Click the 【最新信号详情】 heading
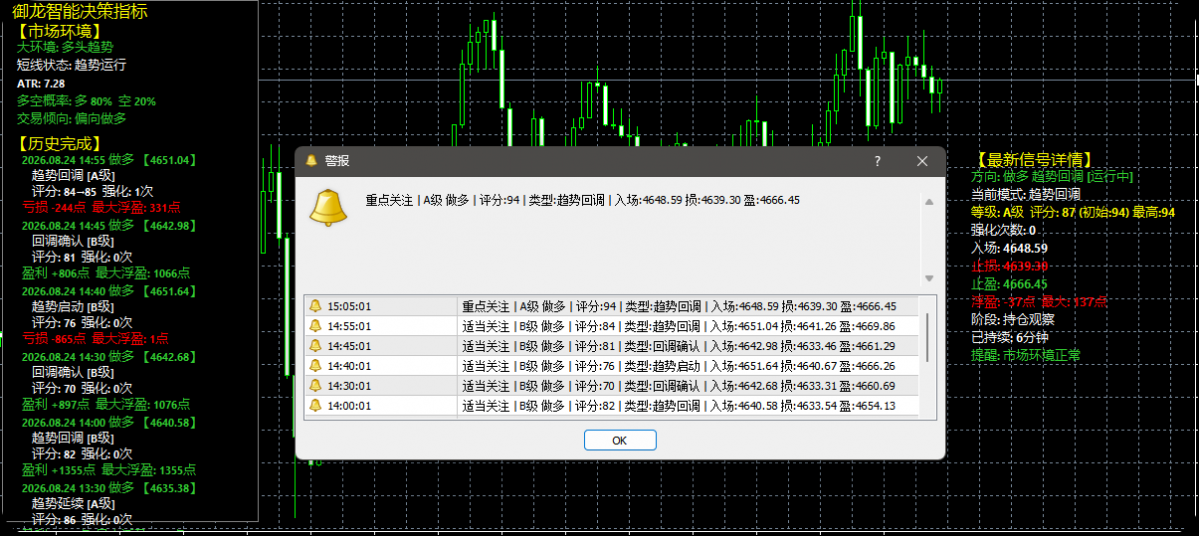1199x536 pixels. 1034,160
